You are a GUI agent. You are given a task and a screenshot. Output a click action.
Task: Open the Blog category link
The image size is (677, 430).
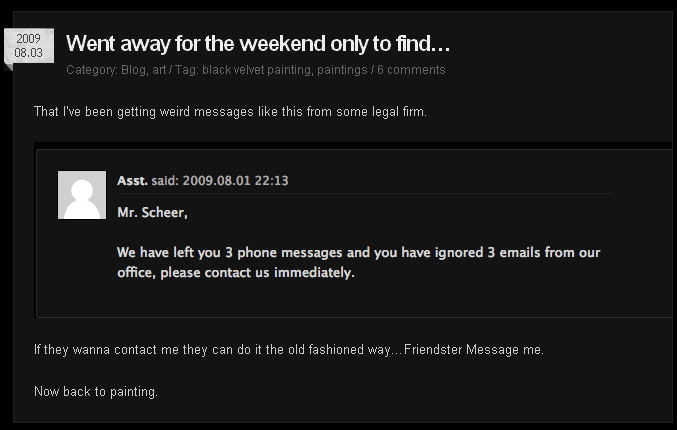133,70
